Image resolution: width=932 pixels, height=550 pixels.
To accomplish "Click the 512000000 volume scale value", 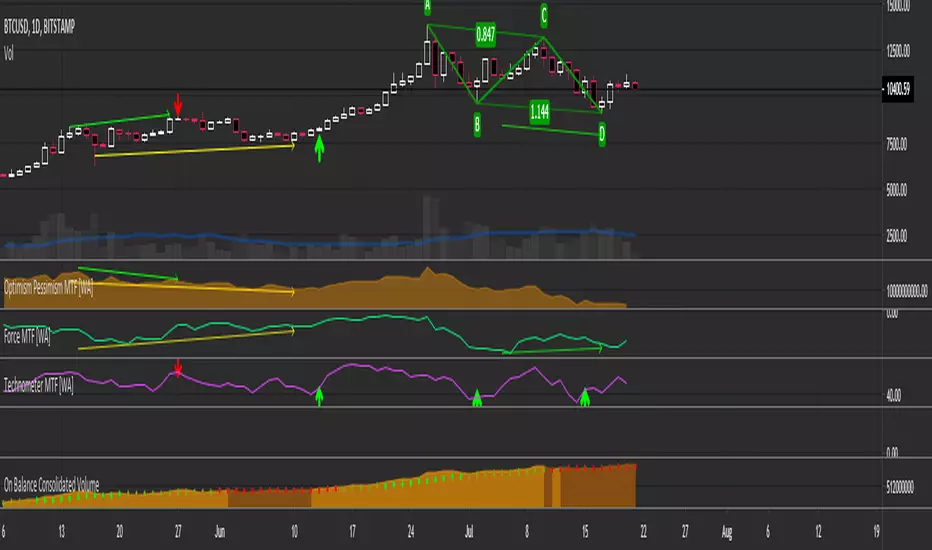I will (x=900, y=488).
